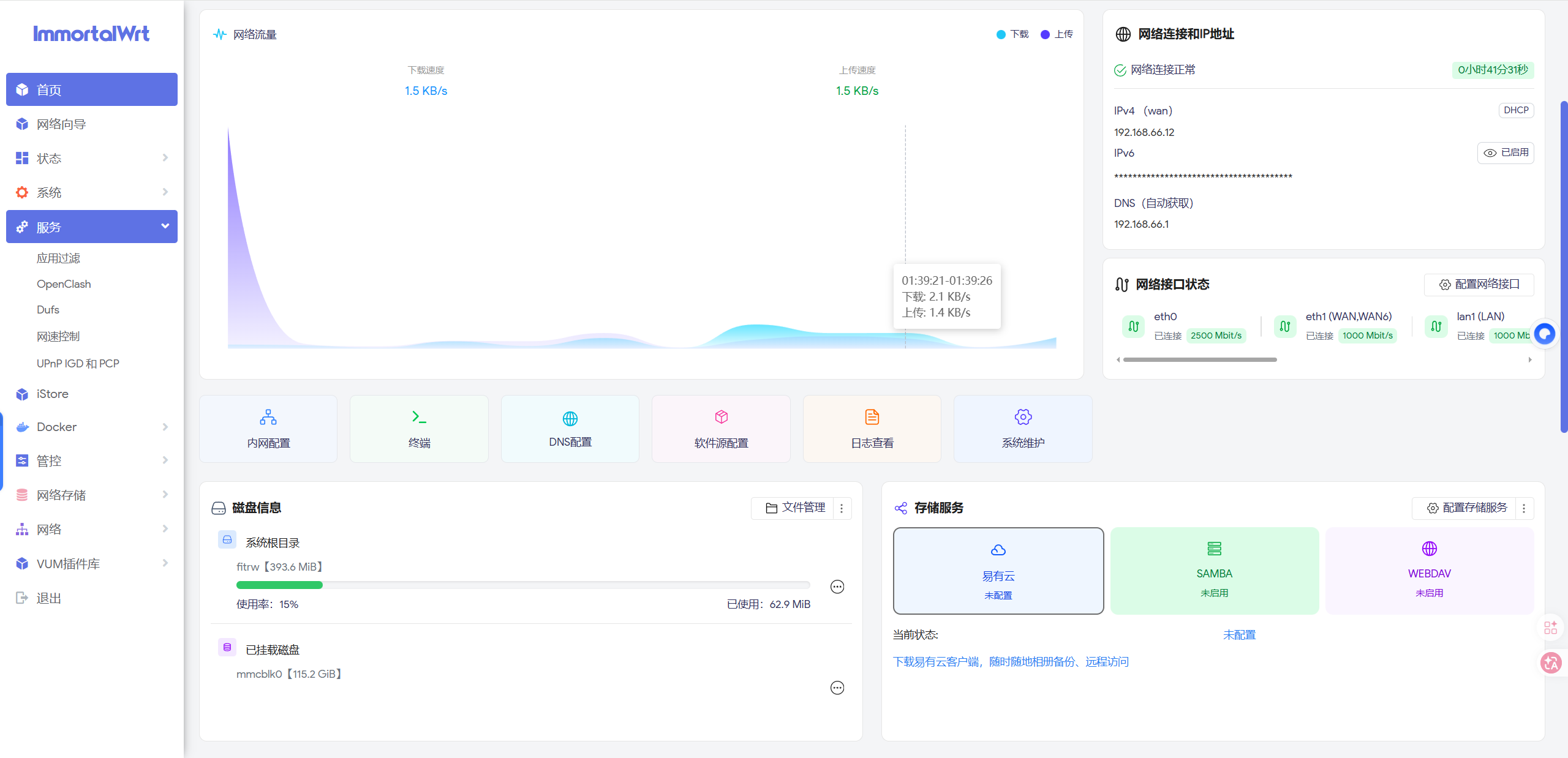
Task: Toggle the upload series in chart legend
Action: click(1057, 34)
